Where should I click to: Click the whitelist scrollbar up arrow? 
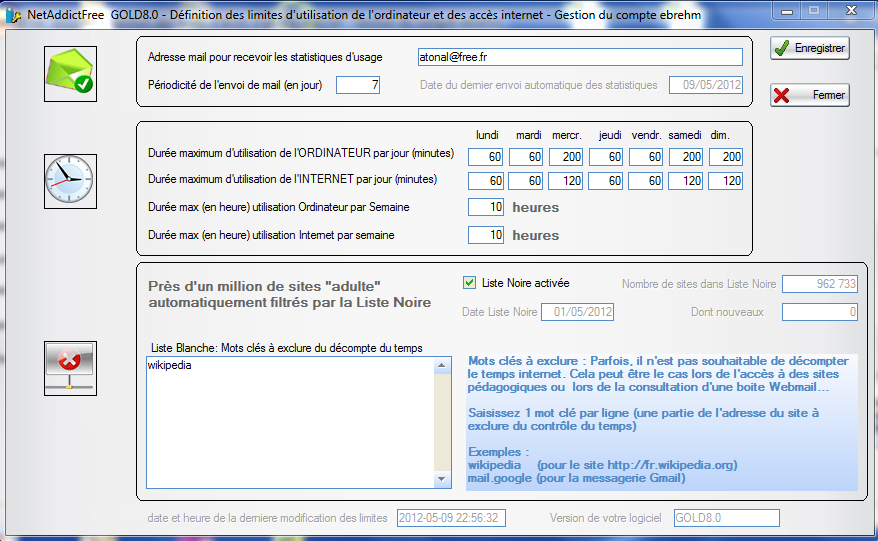click(x=440, y=365)
